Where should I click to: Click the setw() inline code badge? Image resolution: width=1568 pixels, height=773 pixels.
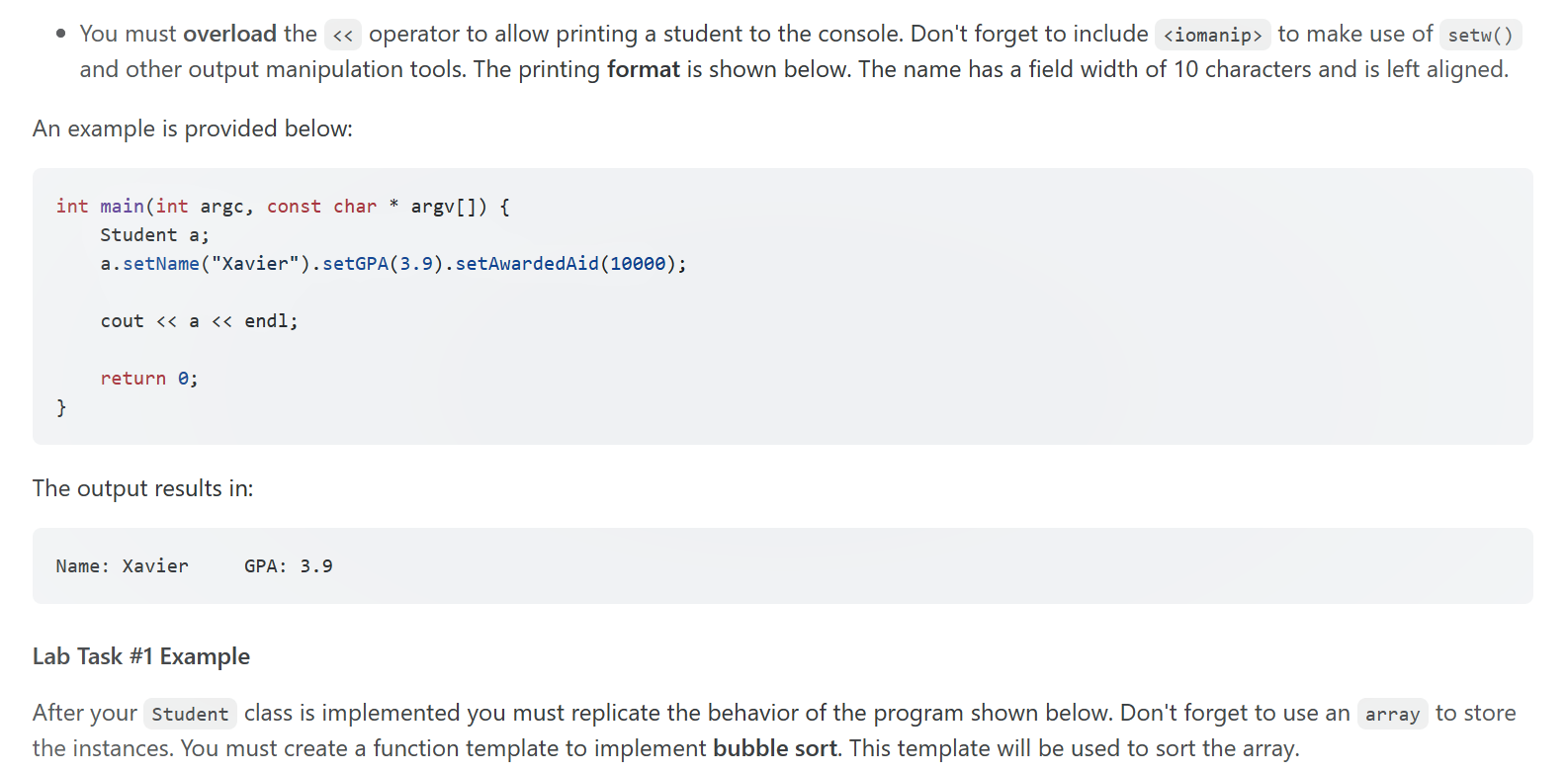click(x=1480, y=36)
